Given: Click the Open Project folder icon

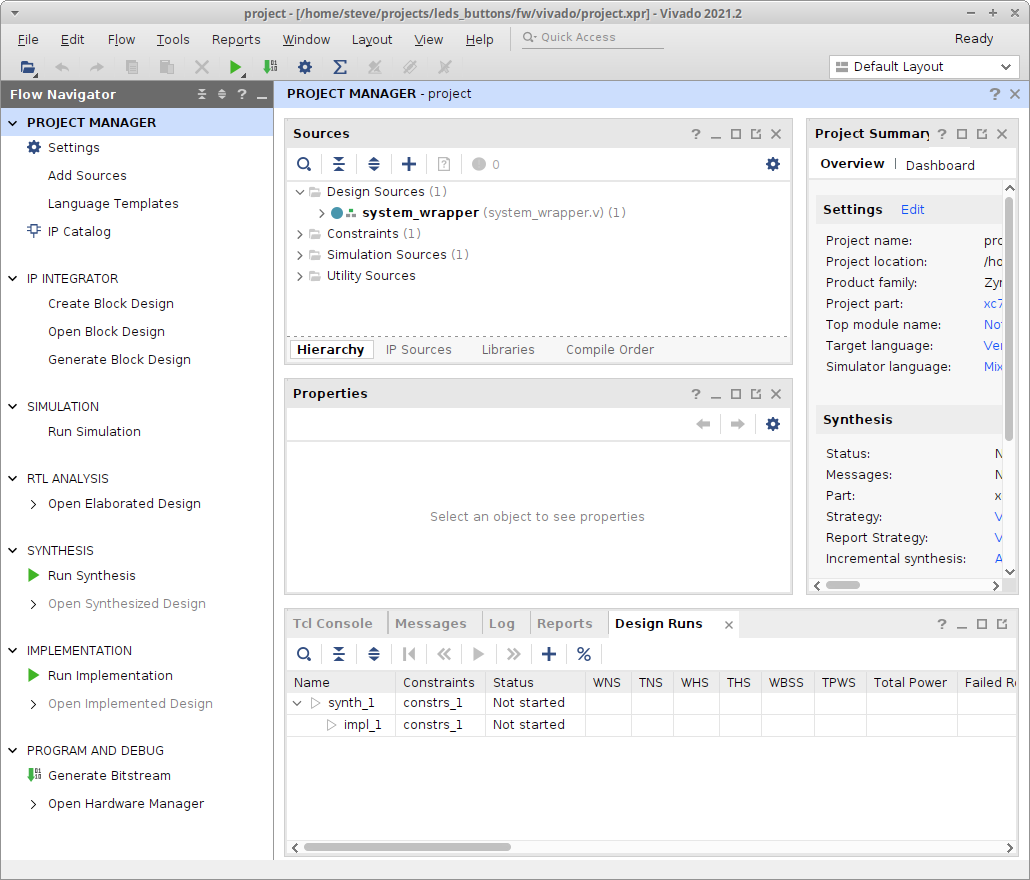Looking at the screenshot, I should pyautogui.click(x=27, y=67).
